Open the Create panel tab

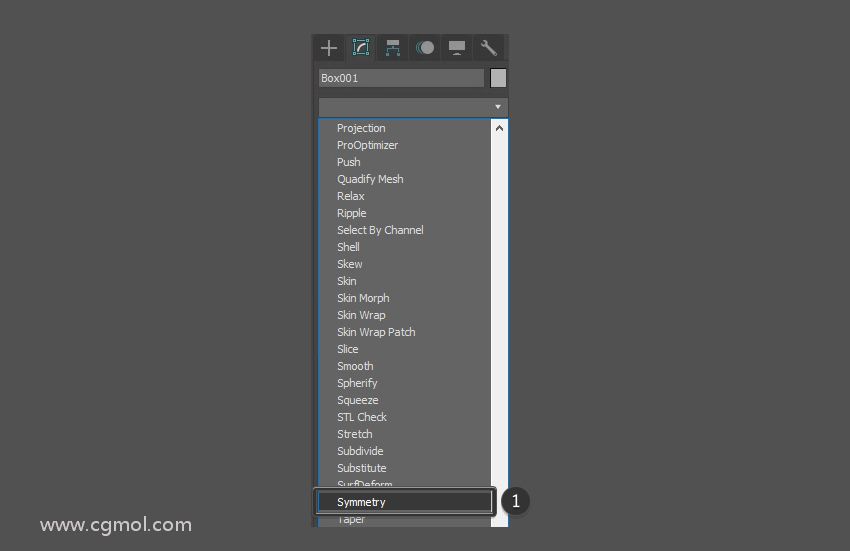(329, 48)
